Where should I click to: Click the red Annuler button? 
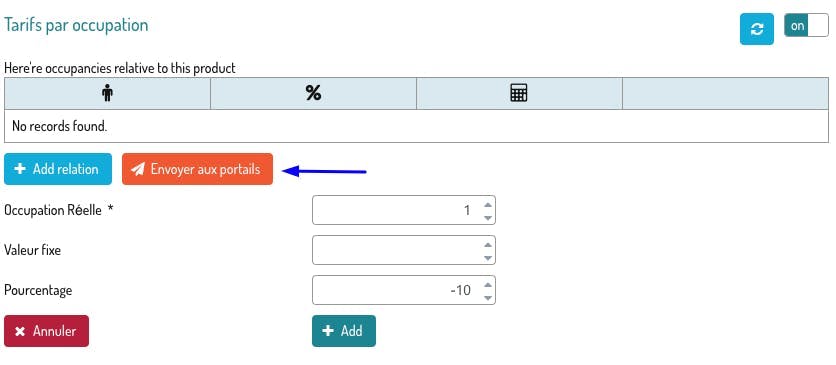point(46,331)
